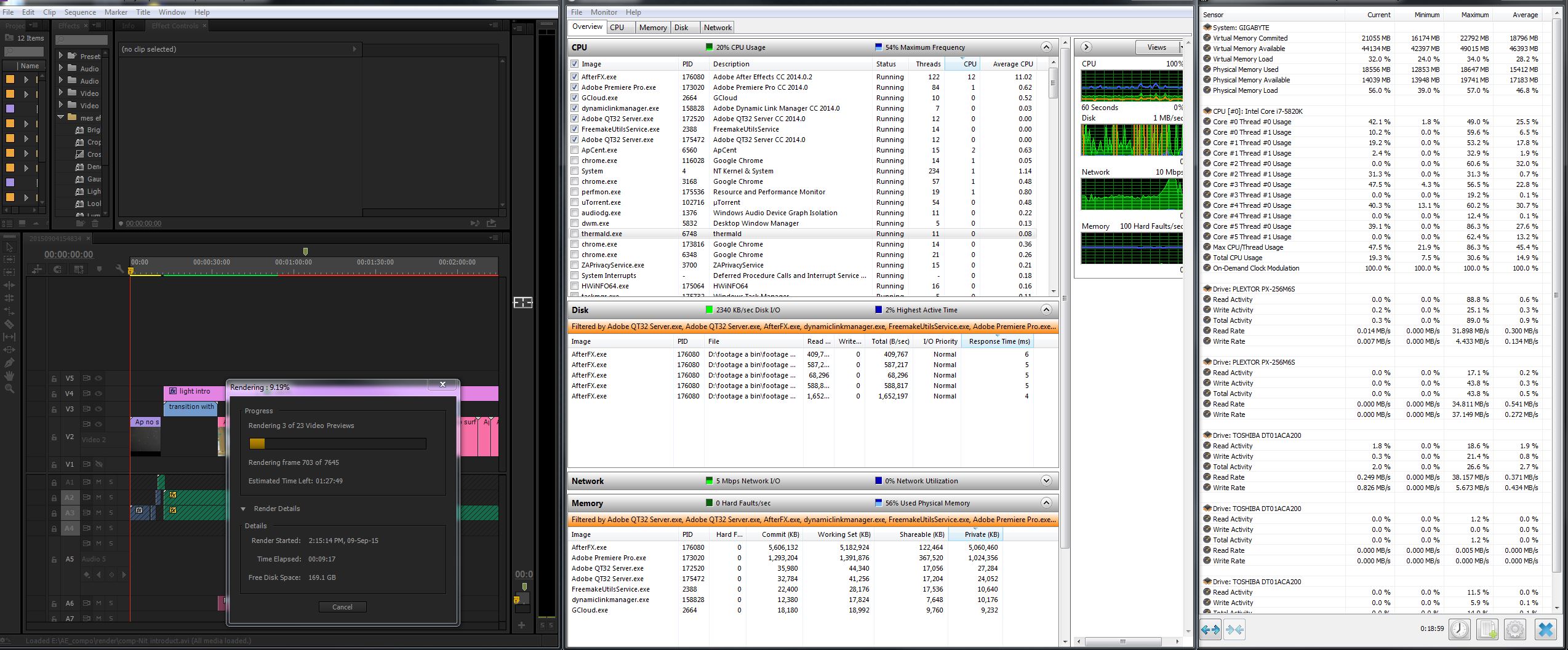This screenshot has width=1568, height=650.
Task: Click the delete trash icon in Effects panel
Action: click(x=95, y=223)
